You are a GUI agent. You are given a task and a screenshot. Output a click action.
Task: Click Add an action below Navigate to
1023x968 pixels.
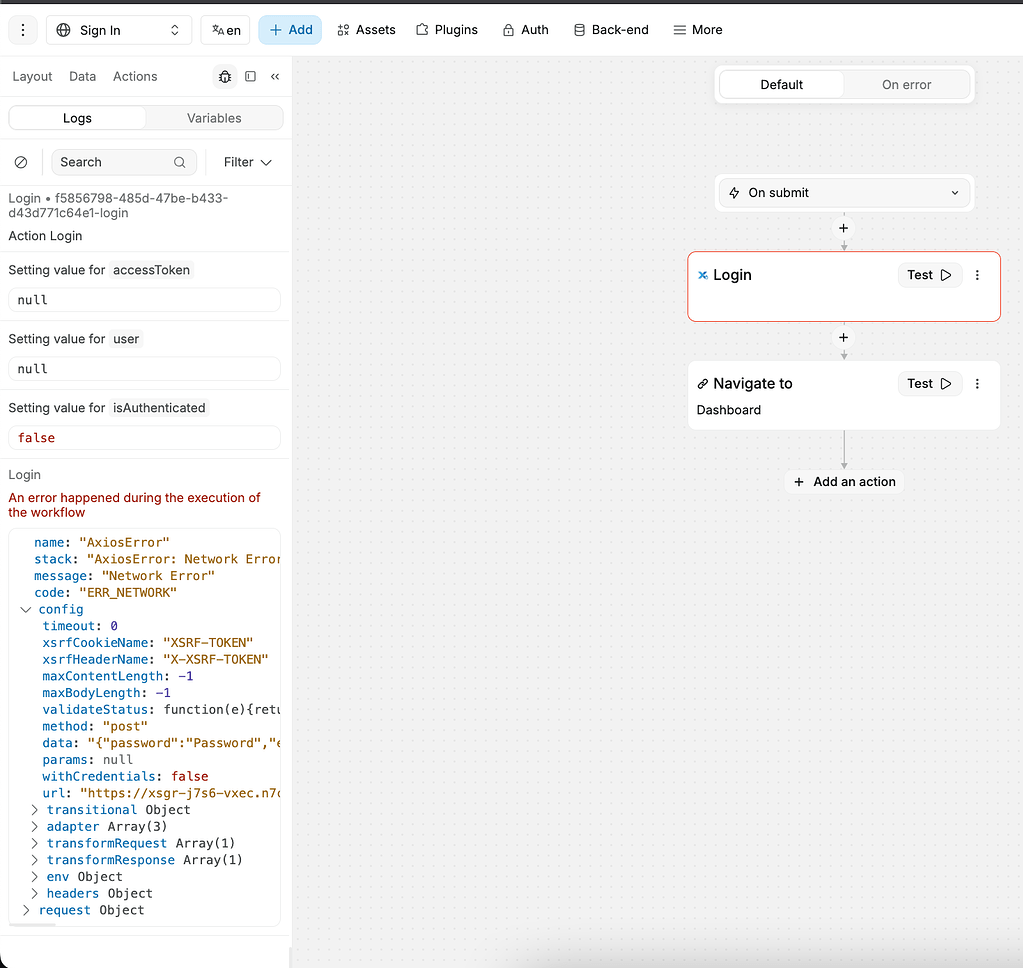(x=843, y=481)
